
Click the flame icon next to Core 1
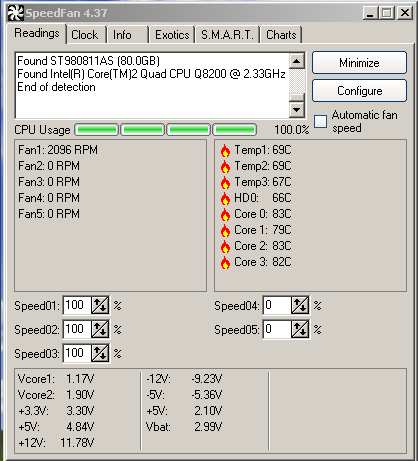(225, 230)
